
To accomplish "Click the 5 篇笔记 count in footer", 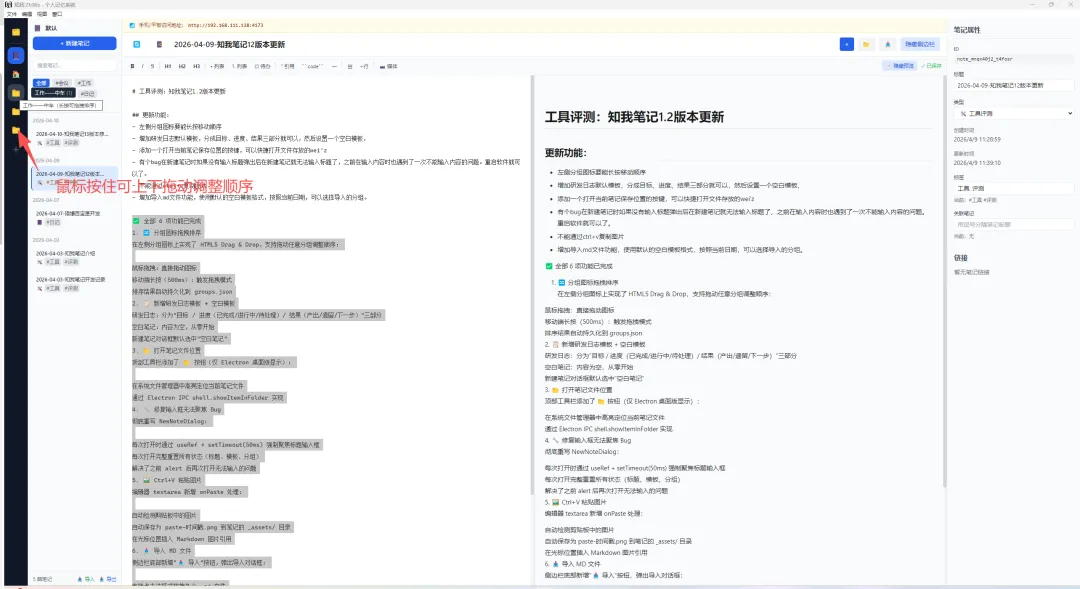I will 43,579.
